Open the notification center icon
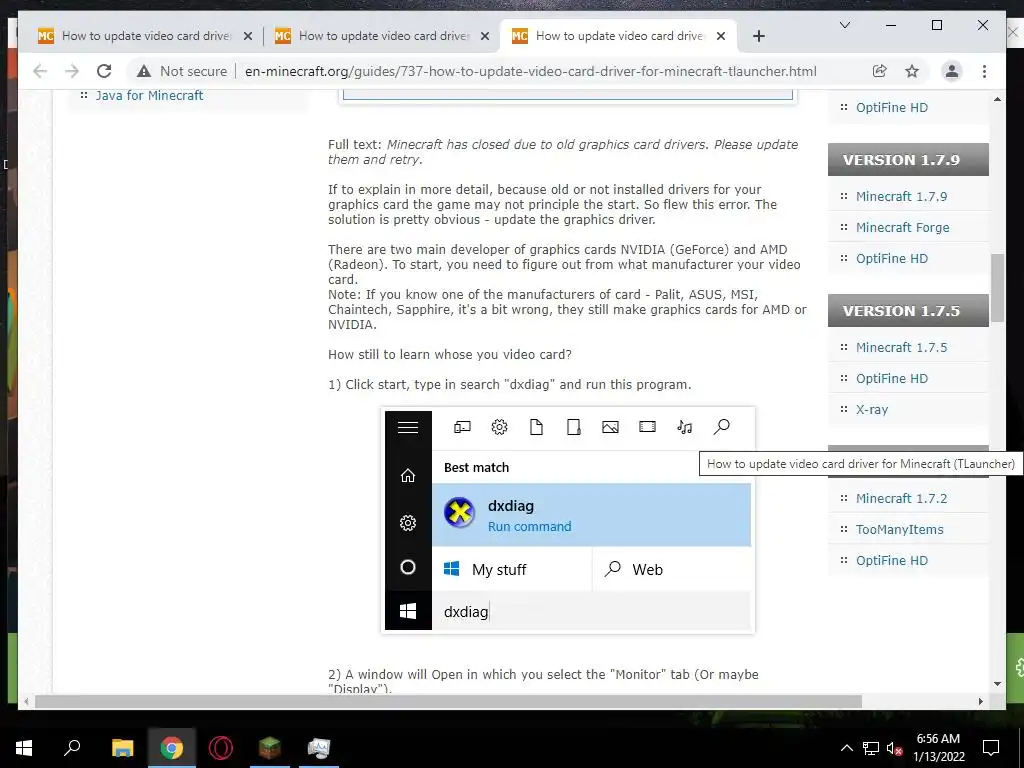Screen dimensions: 1024x768 (991, 748)
